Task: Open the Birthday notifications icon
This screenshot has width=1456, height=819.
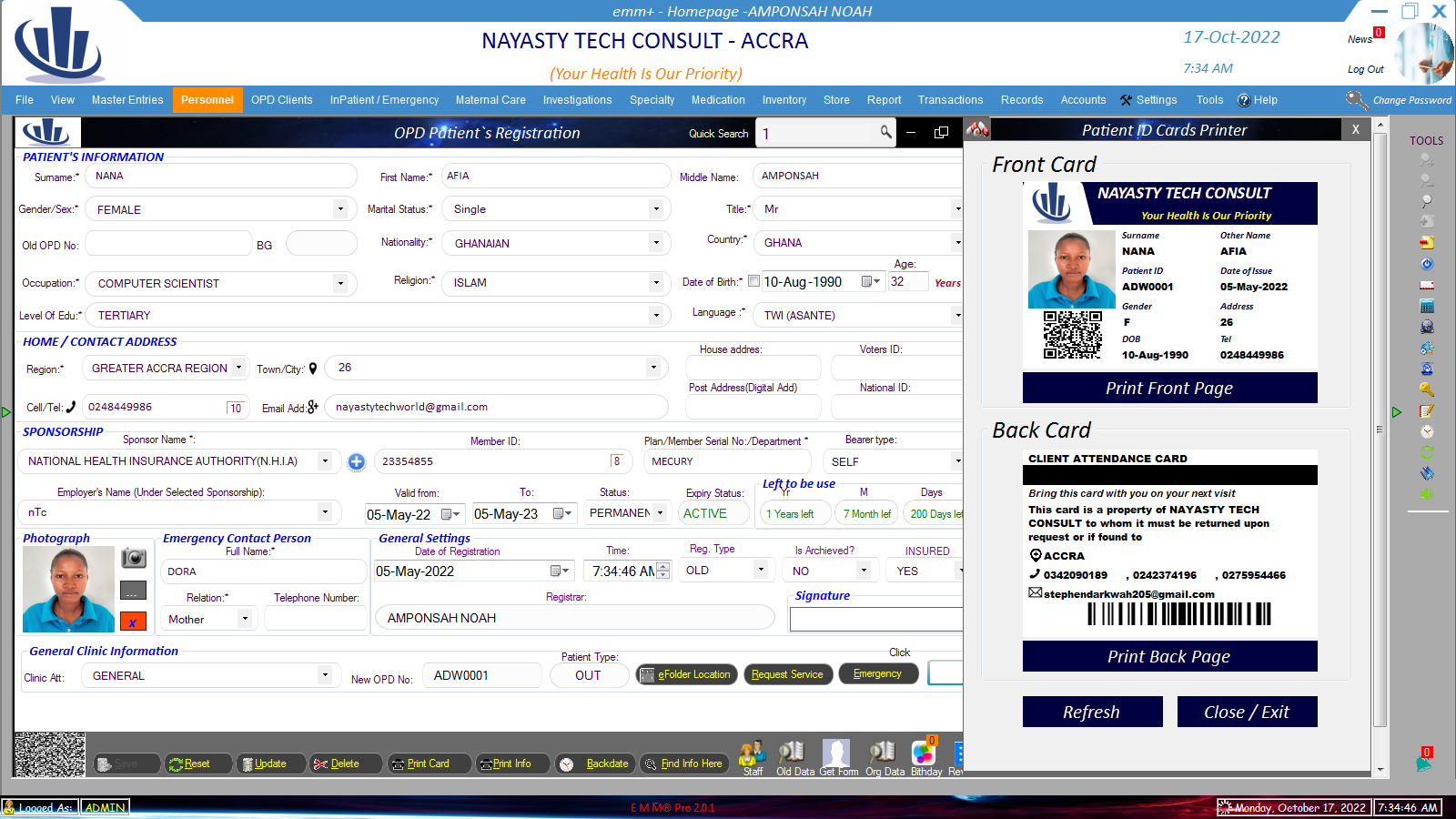Action: click(925, 758)
